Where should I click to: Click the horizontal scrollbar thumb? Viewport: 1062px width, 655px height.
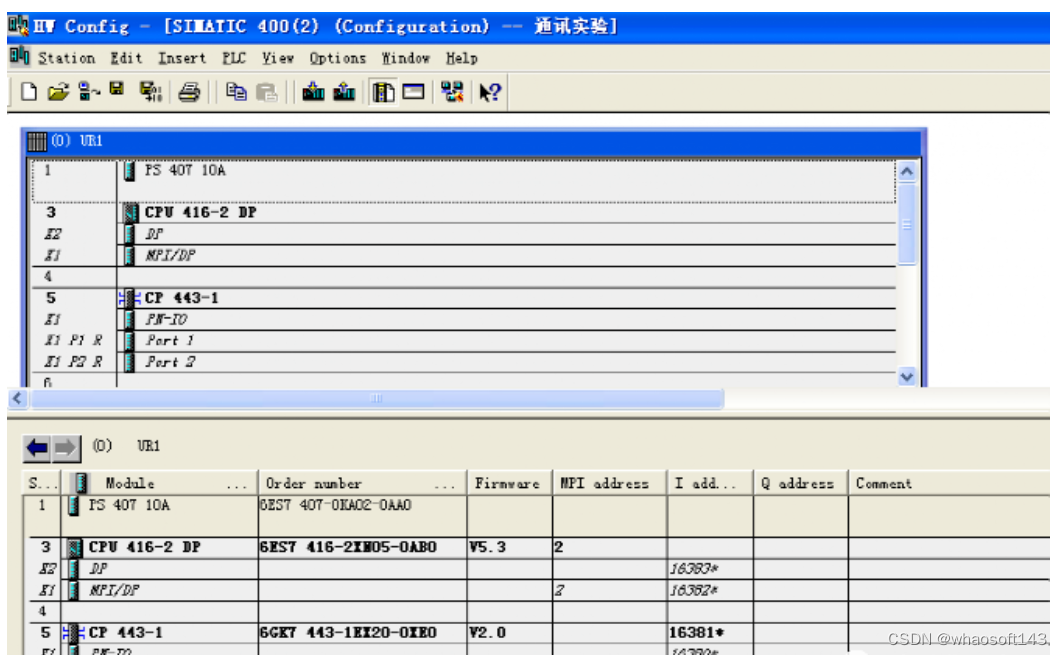pyautogui.click(x=377, y=398)
